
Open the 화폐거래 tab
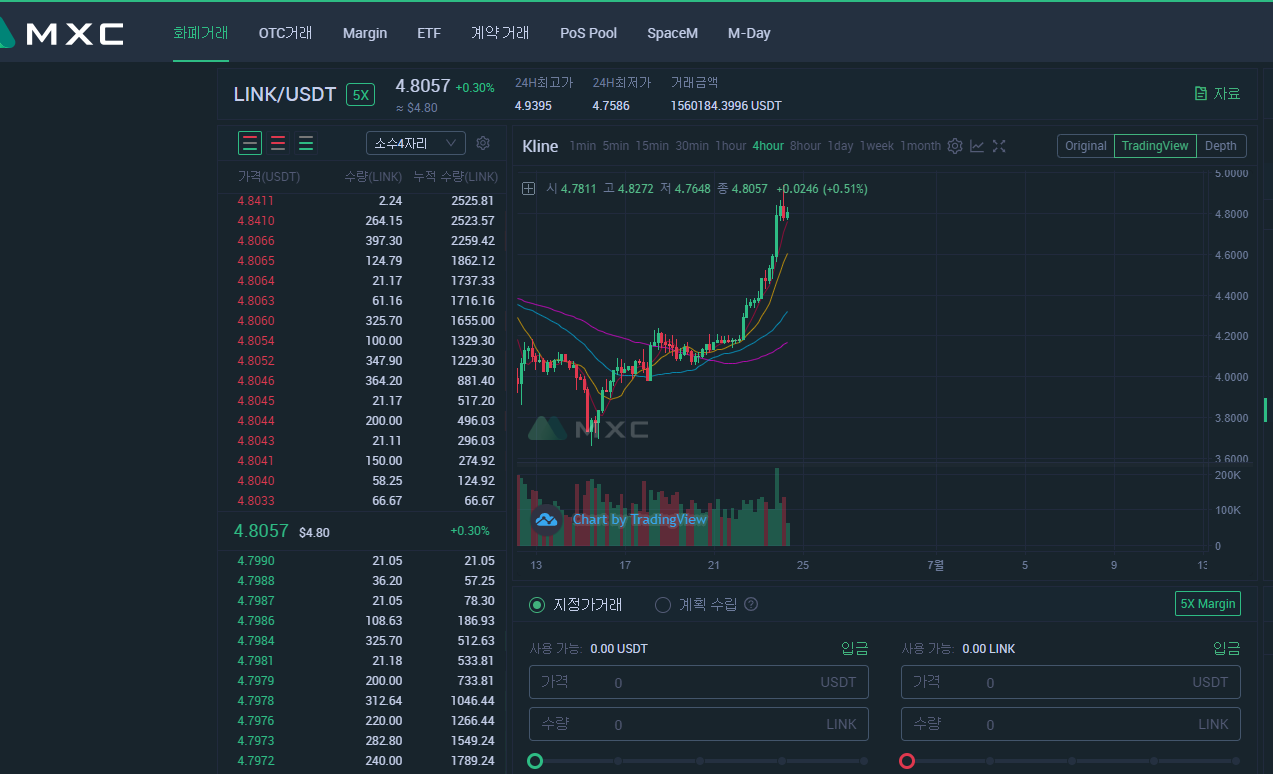click(201, 32)
